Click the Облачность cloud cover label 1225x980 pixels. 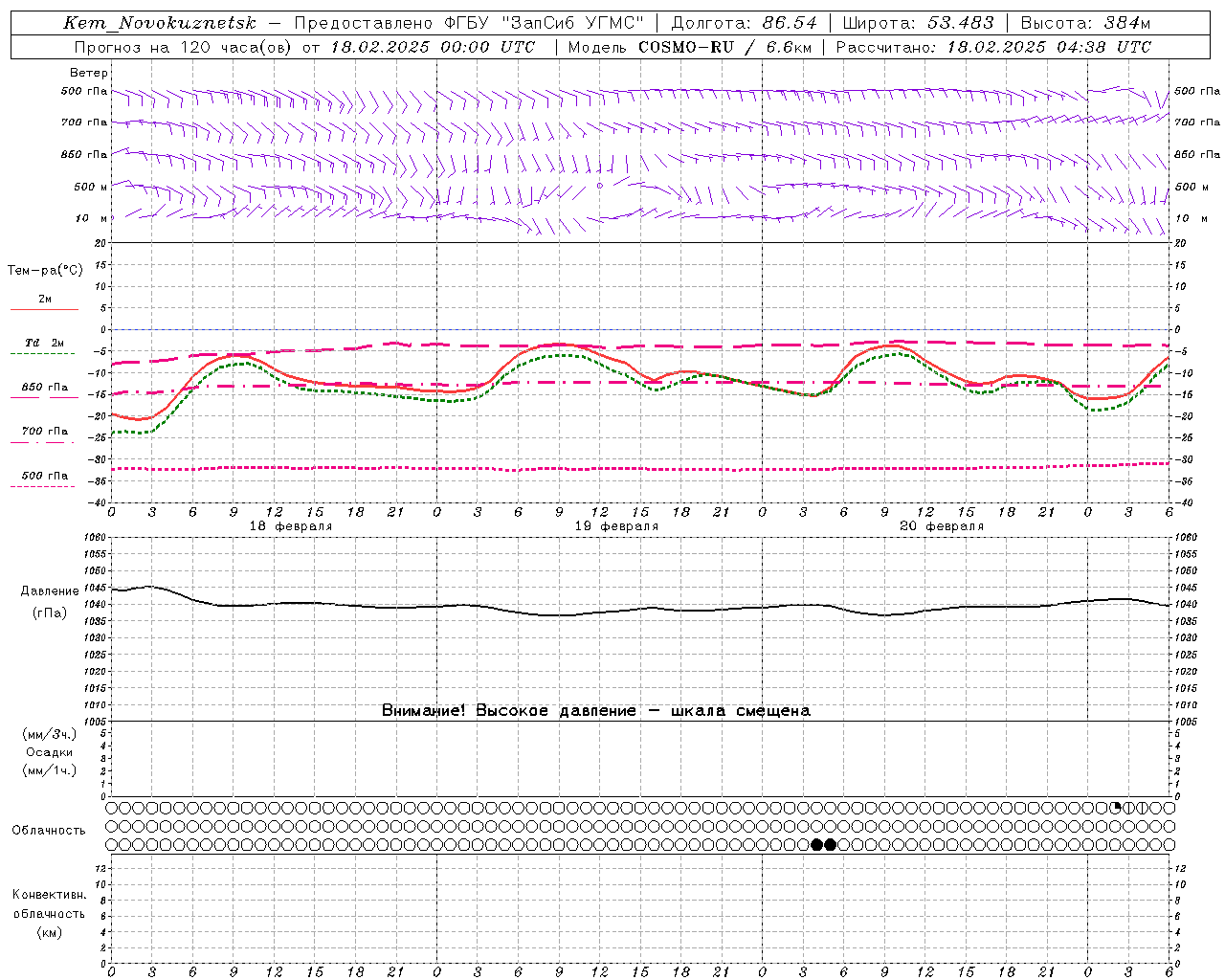click(49, 830)
